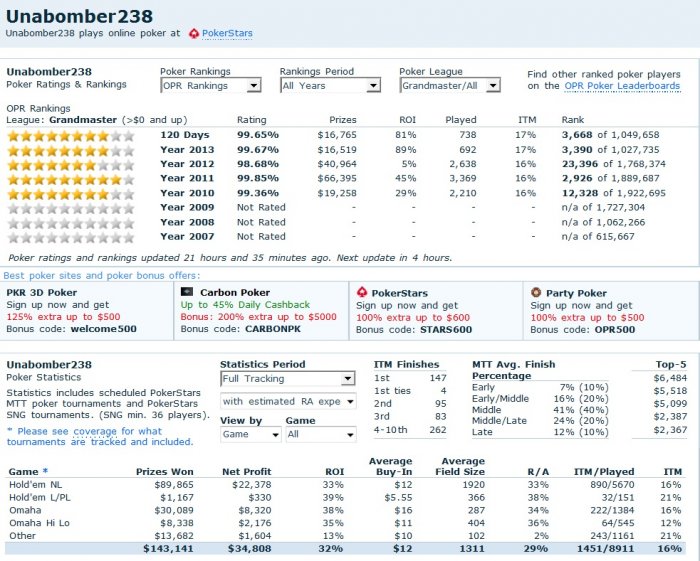
Task: Click the Unabomber238 page title
Action: coord(79,16)
